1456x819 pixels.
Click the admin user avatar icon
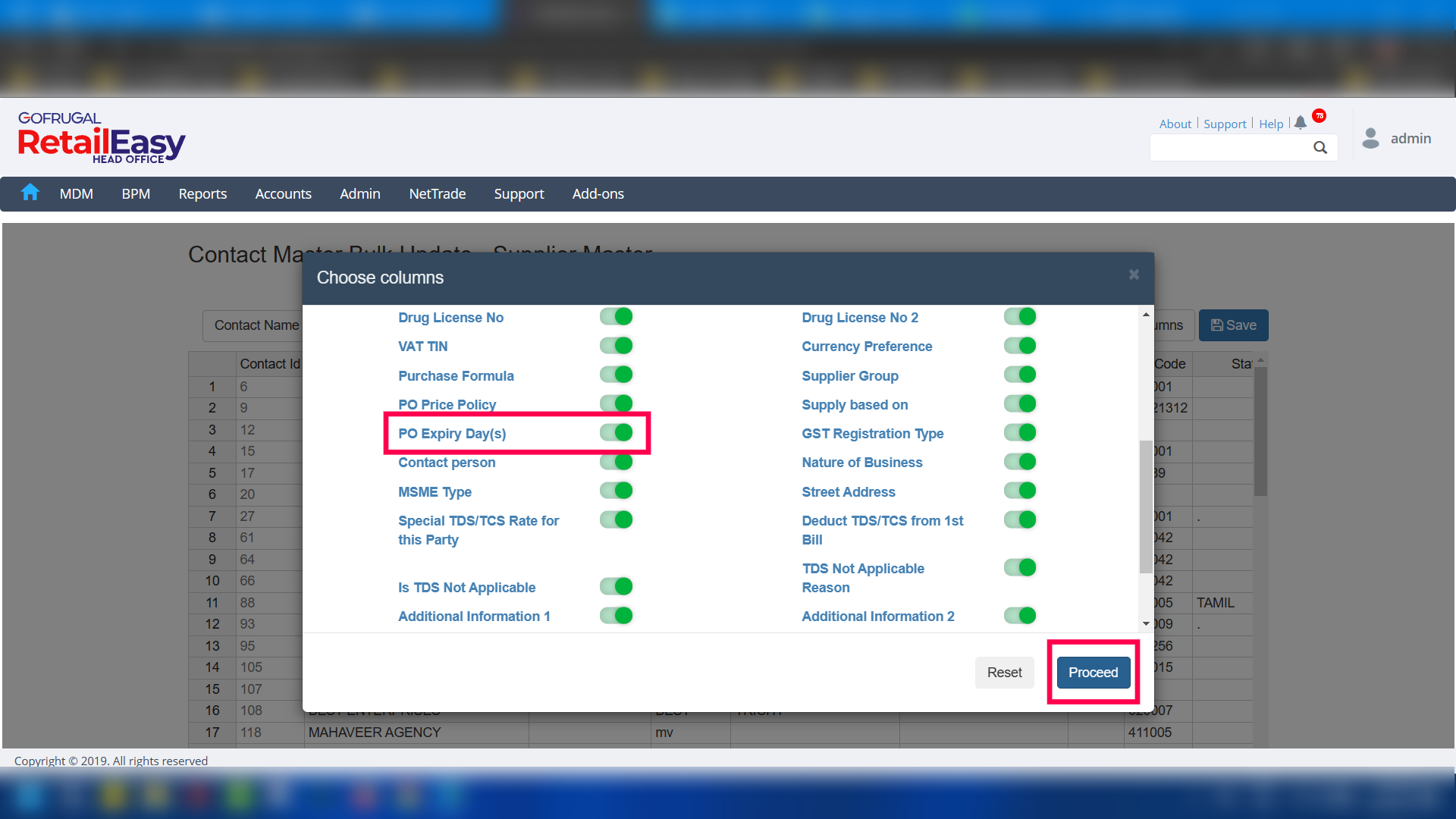tap(1370, 138)
